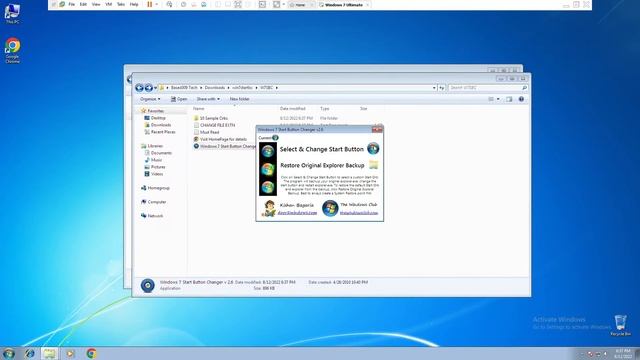
Task: Click the Current orb icon in Start Button Changer
Action: (x=275, y=138)
